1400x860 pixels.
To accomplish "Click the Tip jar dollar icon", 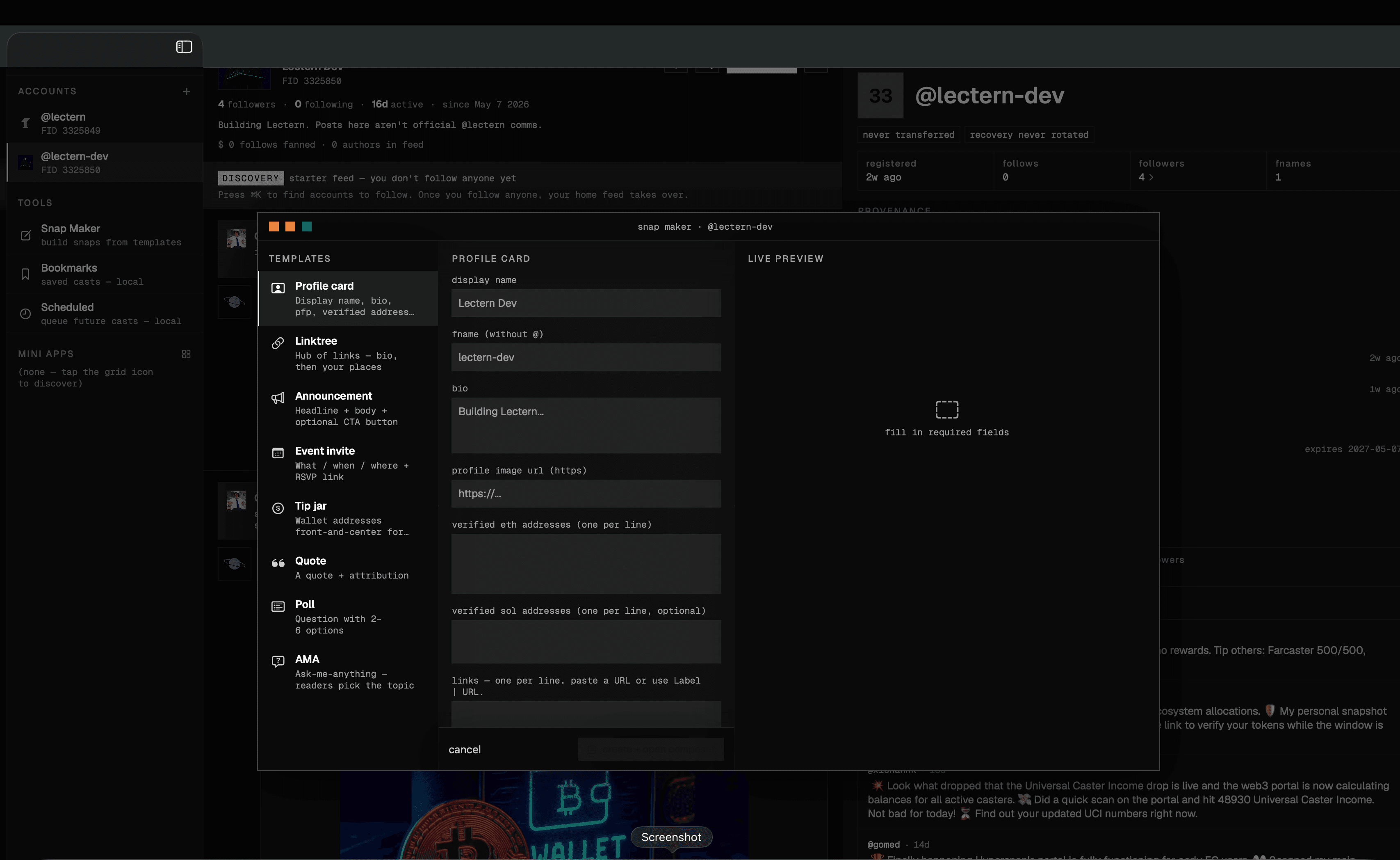I will 278,508.
